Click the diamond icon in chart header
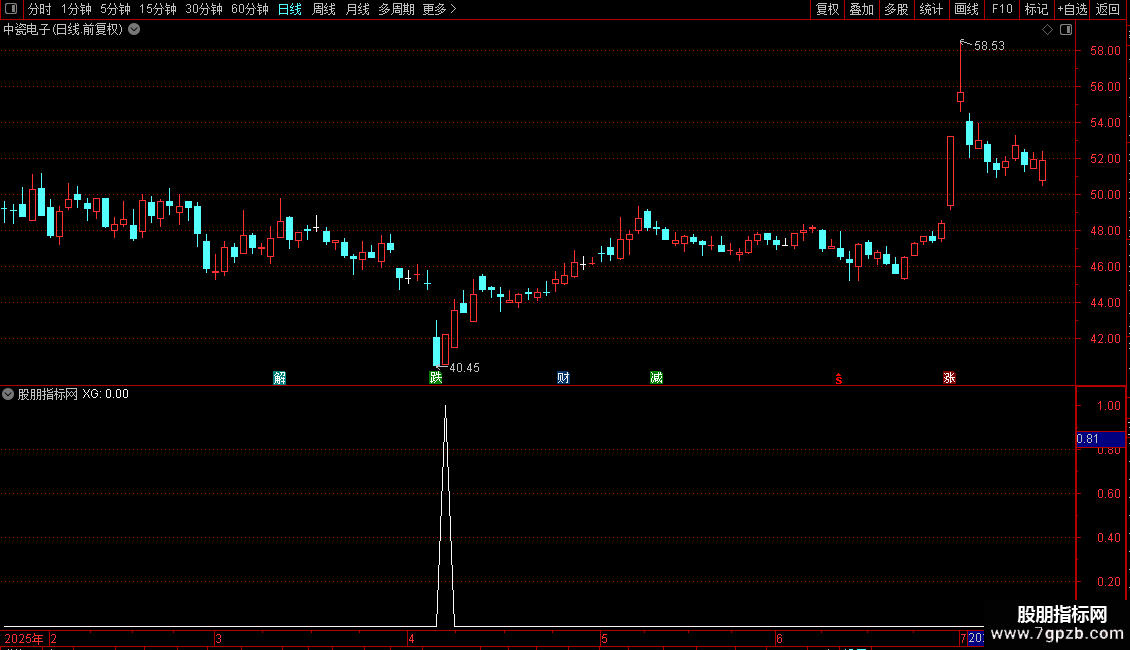This screenshot has height=650, width=1130. pos(1048,30)
